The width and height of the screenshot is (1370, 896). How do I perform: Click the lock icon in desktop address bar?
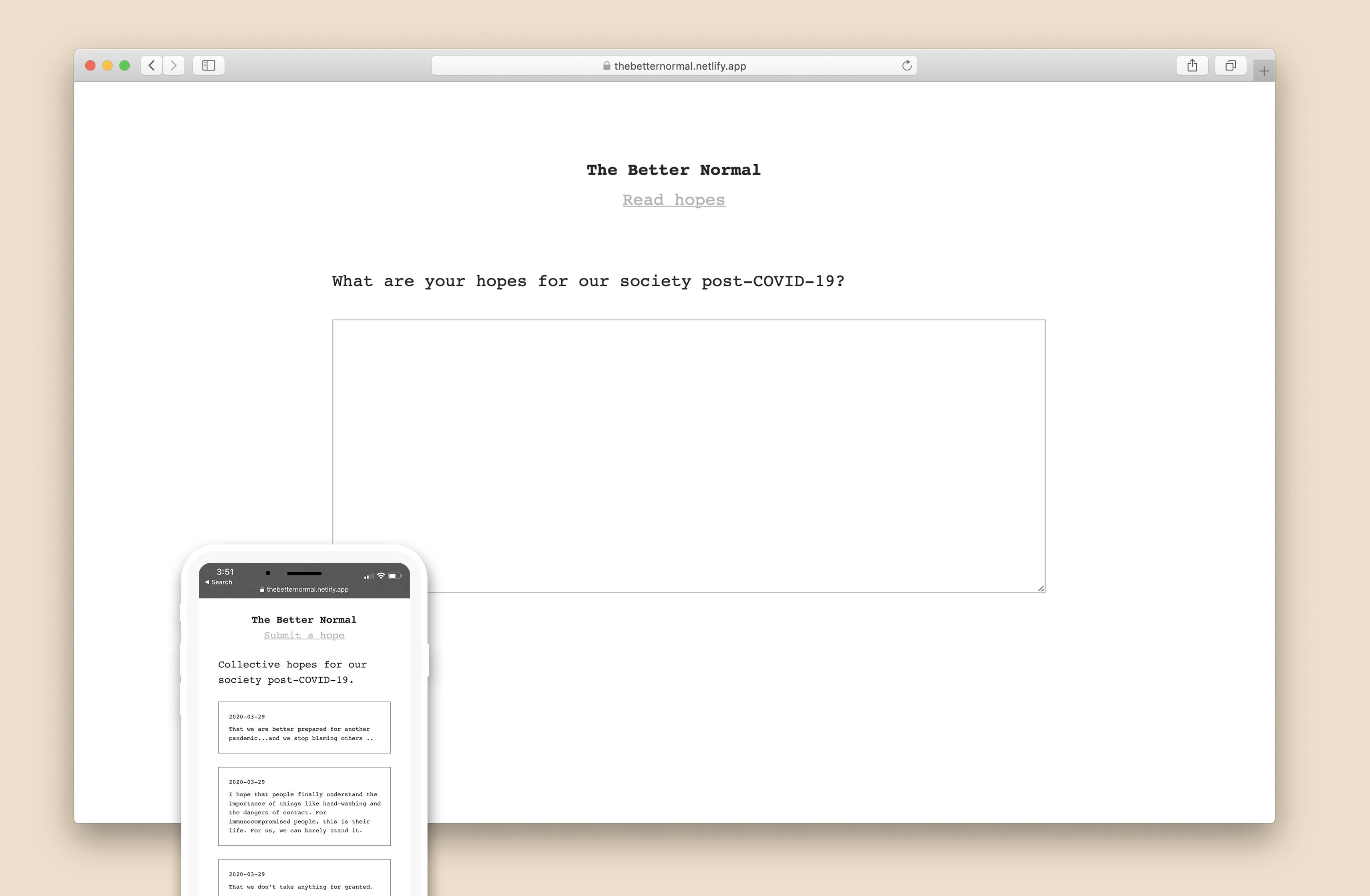[607, 66]
